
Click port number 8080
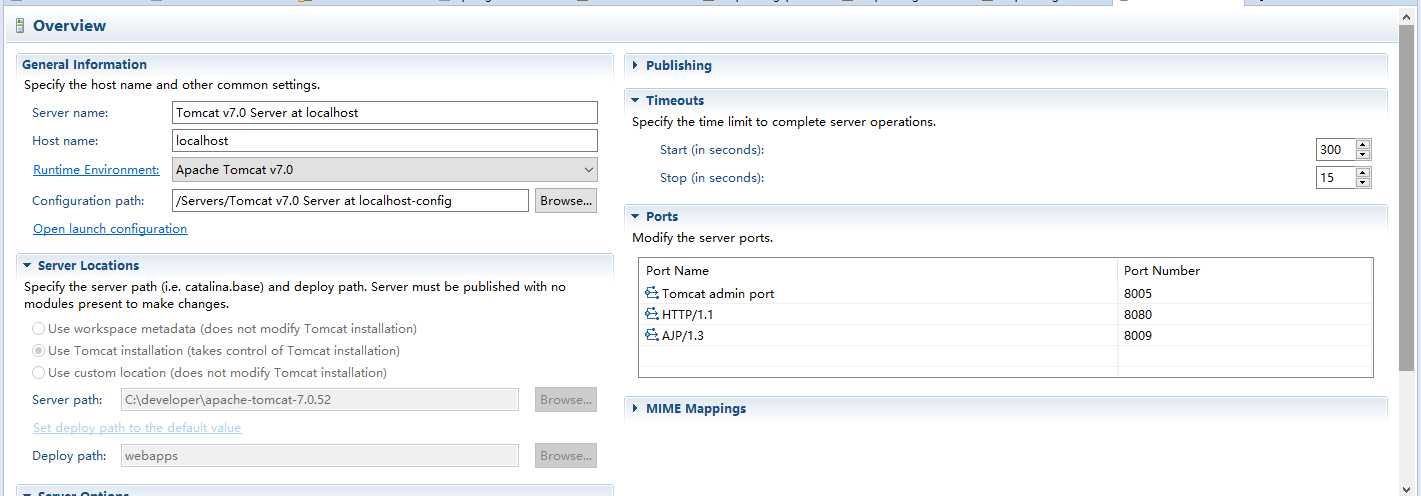[x=1138, y=315]
